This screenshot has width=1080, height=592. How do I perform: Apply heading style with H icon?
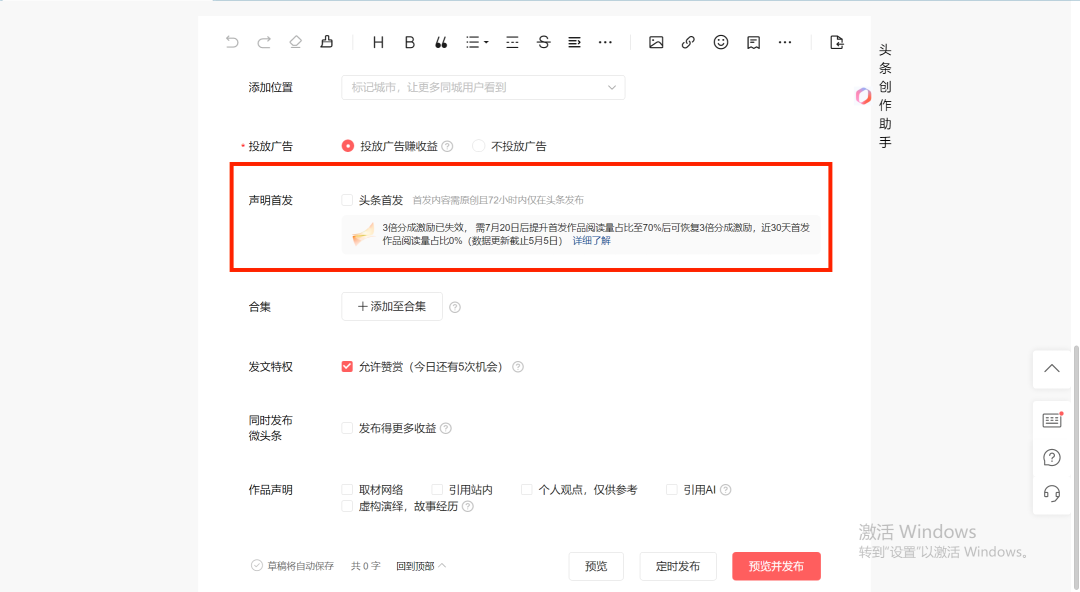point(378,43)
